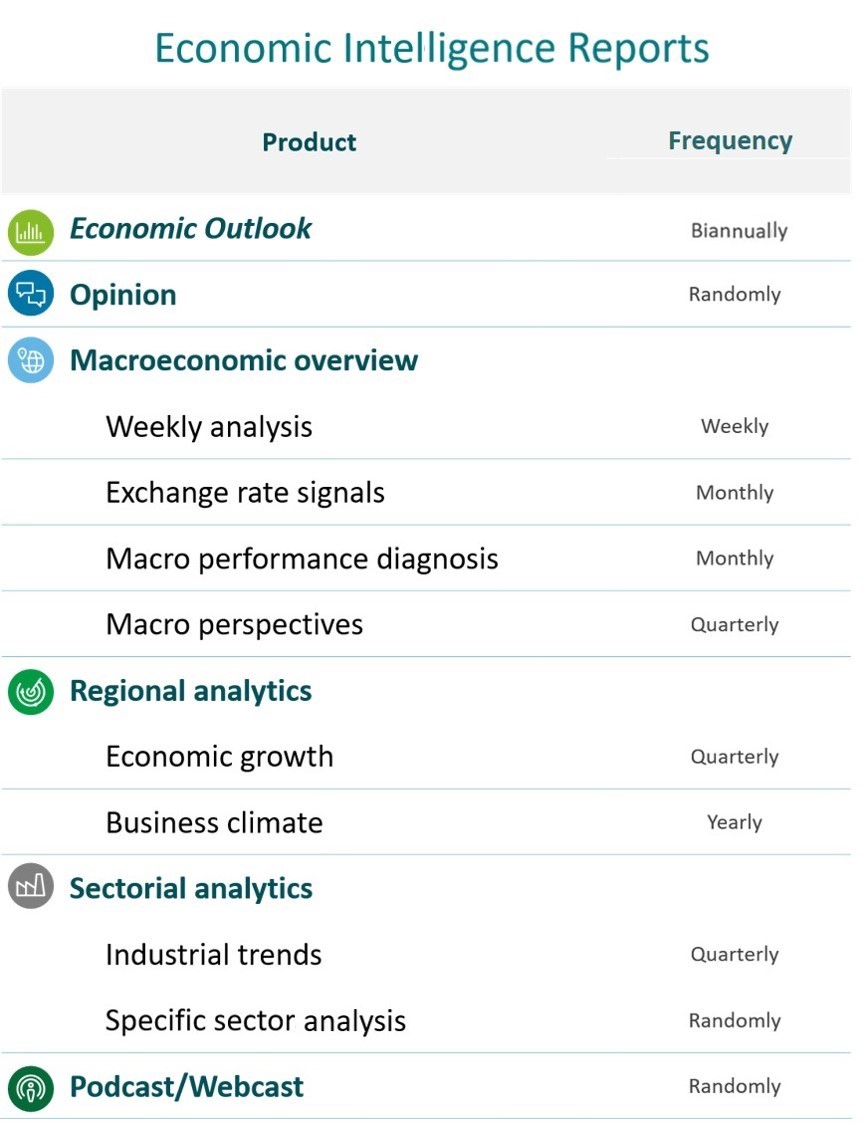The height and width of the screenshot is (1125, 866).
Task: Open Specific sector analysis report
Action: [255, 1021]
